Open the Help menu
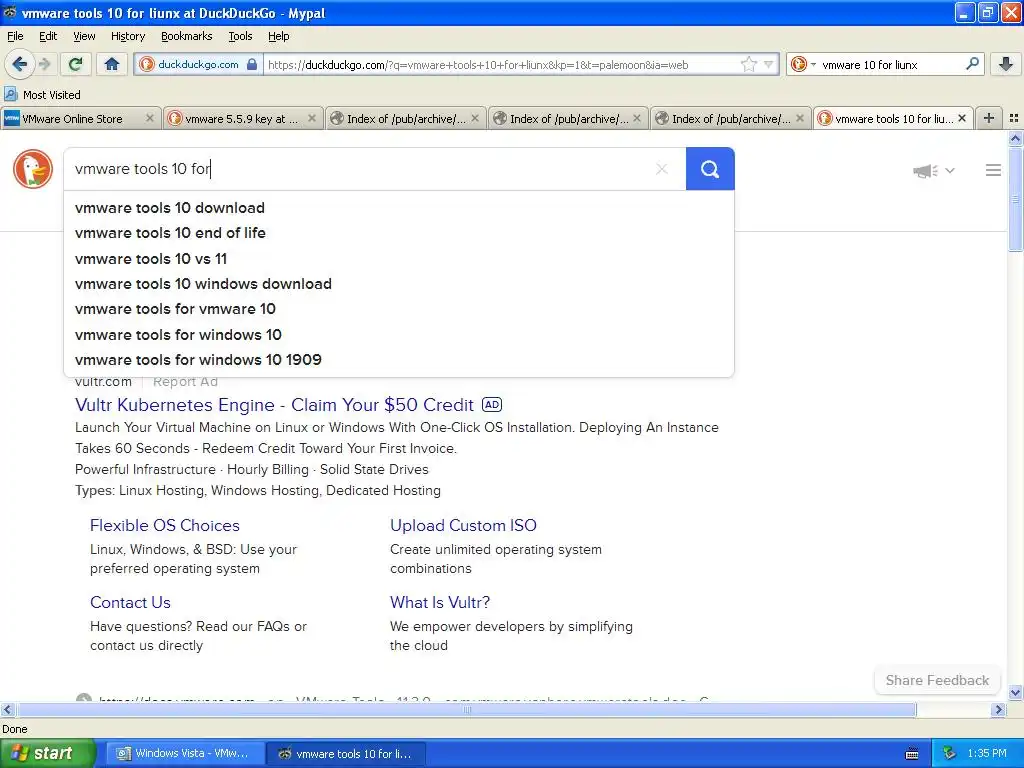The image size is (1024, 768). click(x=278, y=36)
